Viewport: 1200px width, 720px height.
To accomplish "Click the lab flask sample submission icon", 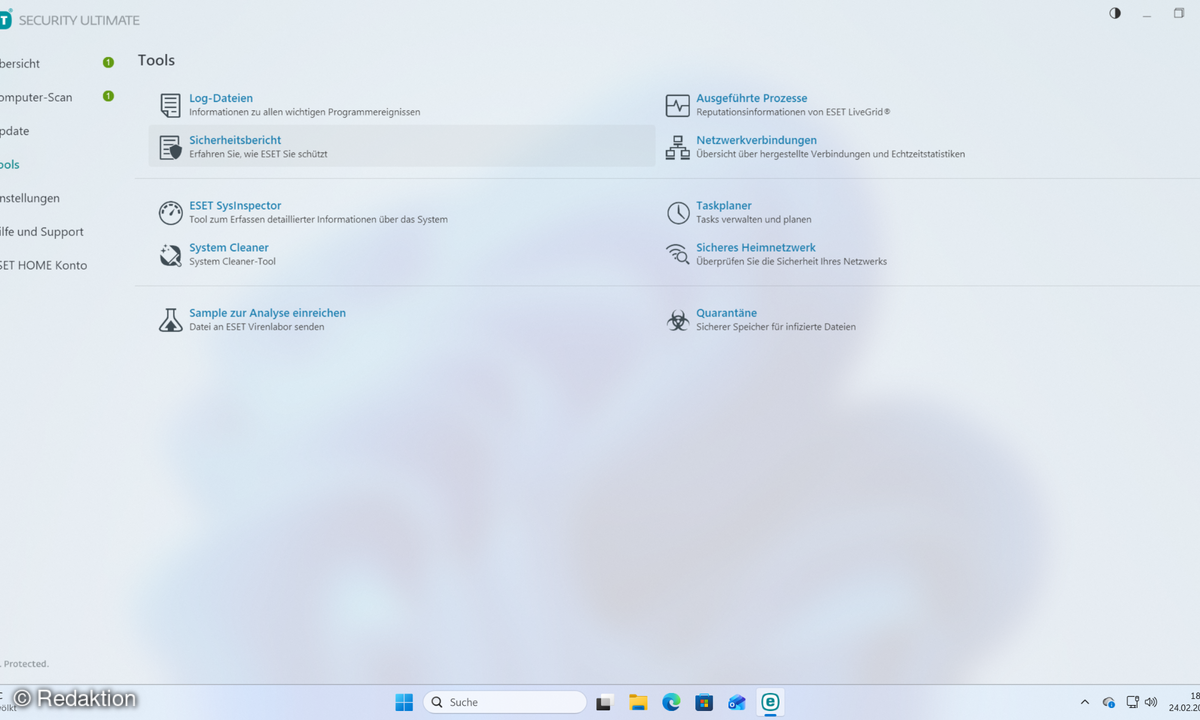I will [x=170, y=320].
